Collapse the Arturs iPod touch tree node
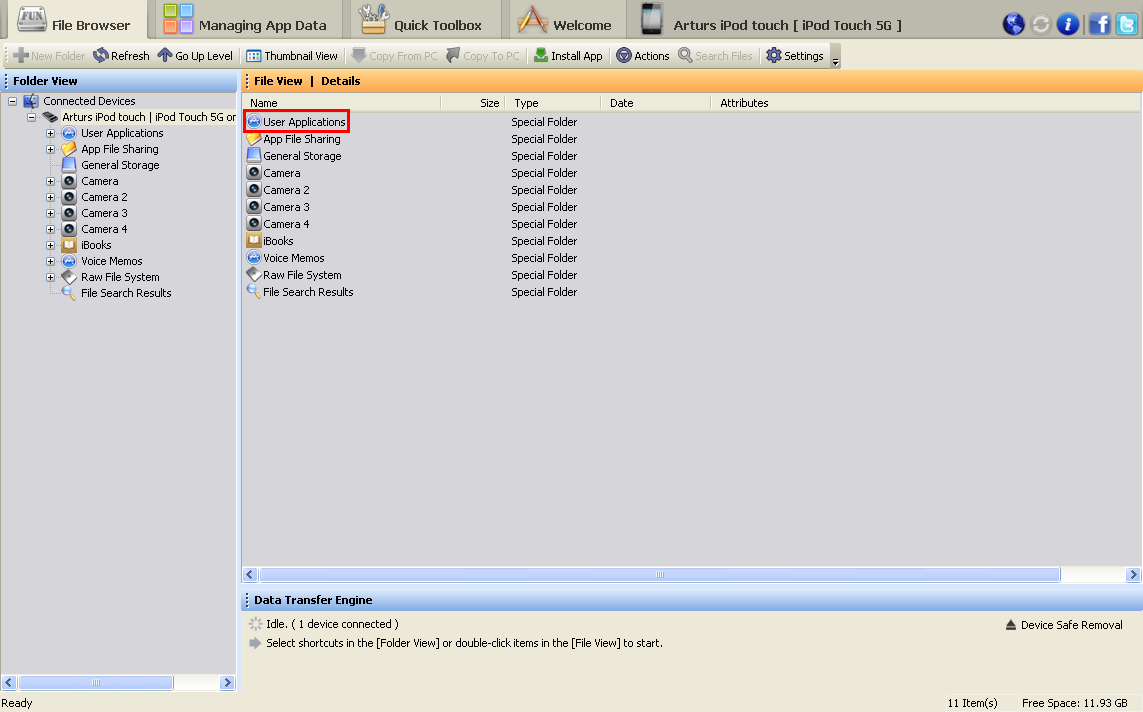This screenshot has width=1143, height=712. [x=31, y=117]
